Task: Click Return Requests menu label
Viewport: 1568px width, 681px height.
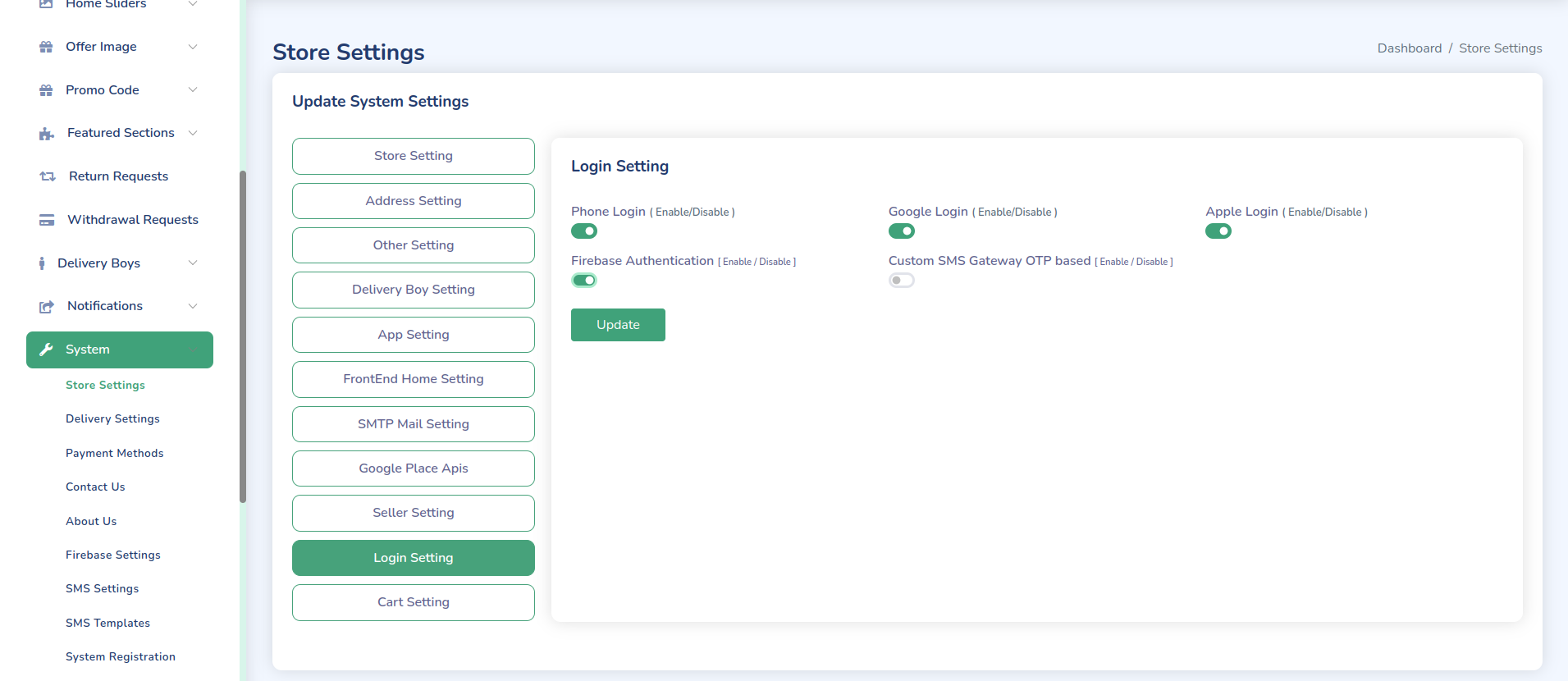Action: 118,176
